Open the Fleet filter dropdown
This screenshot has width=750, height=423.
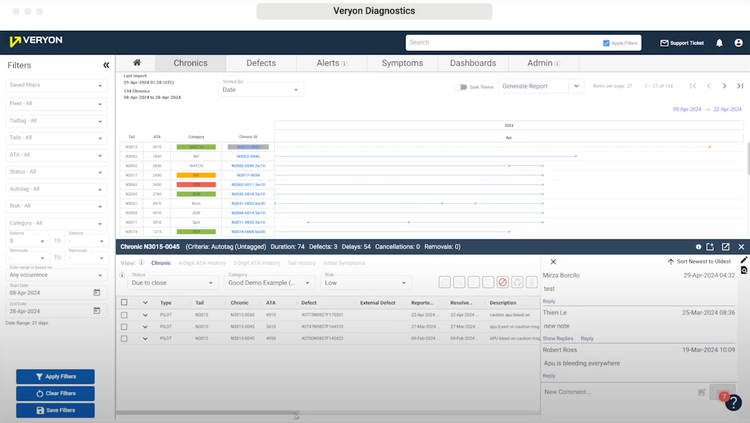[x=56, y=103]
